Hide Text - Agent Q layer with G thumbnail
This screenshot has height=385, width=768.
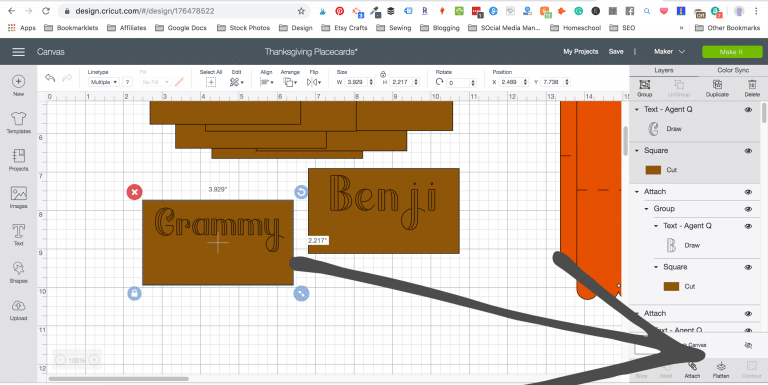748,110
